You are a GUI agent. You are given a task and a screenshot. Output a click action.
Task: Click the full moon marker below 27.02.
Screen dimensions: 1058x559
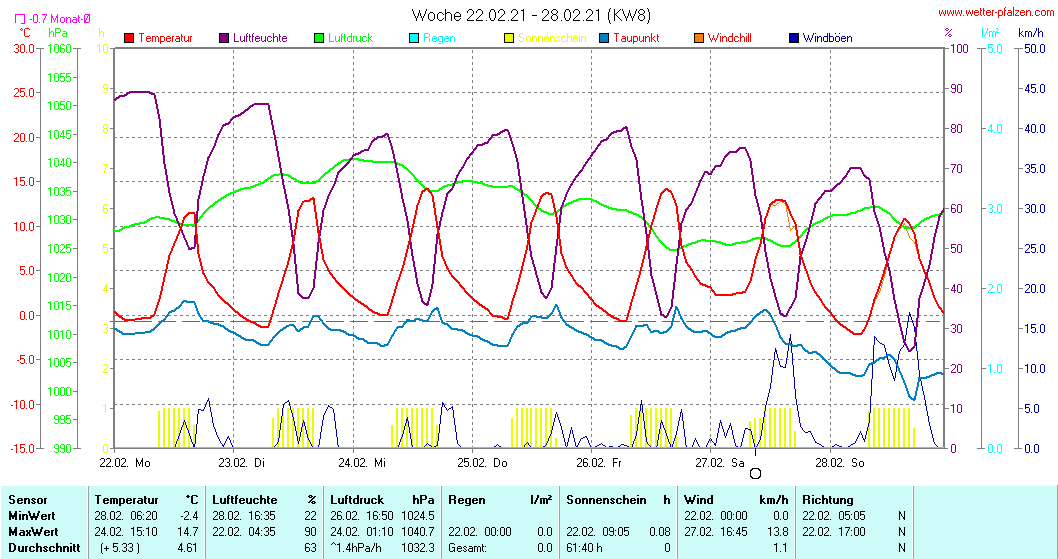pos(756,474)
